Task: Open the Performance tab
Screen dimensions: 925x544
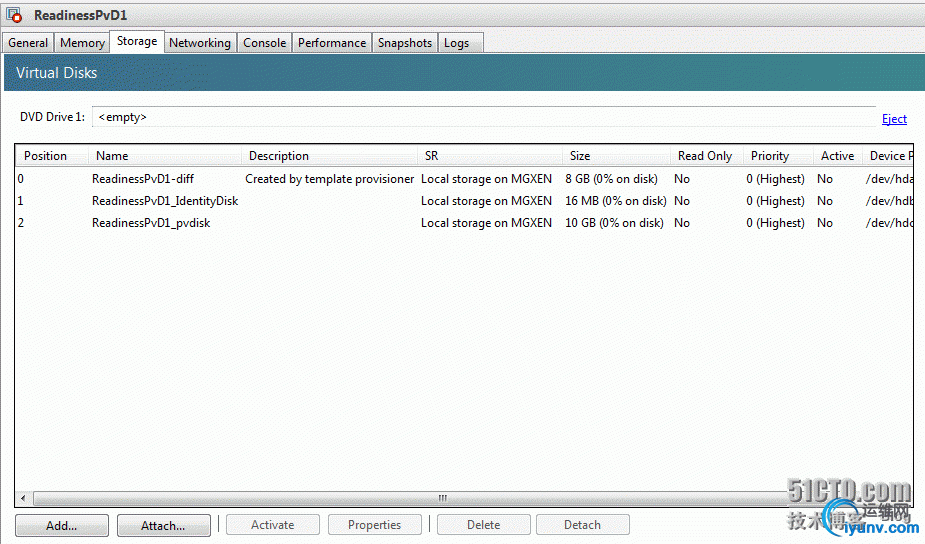Action: coord(332,42)
